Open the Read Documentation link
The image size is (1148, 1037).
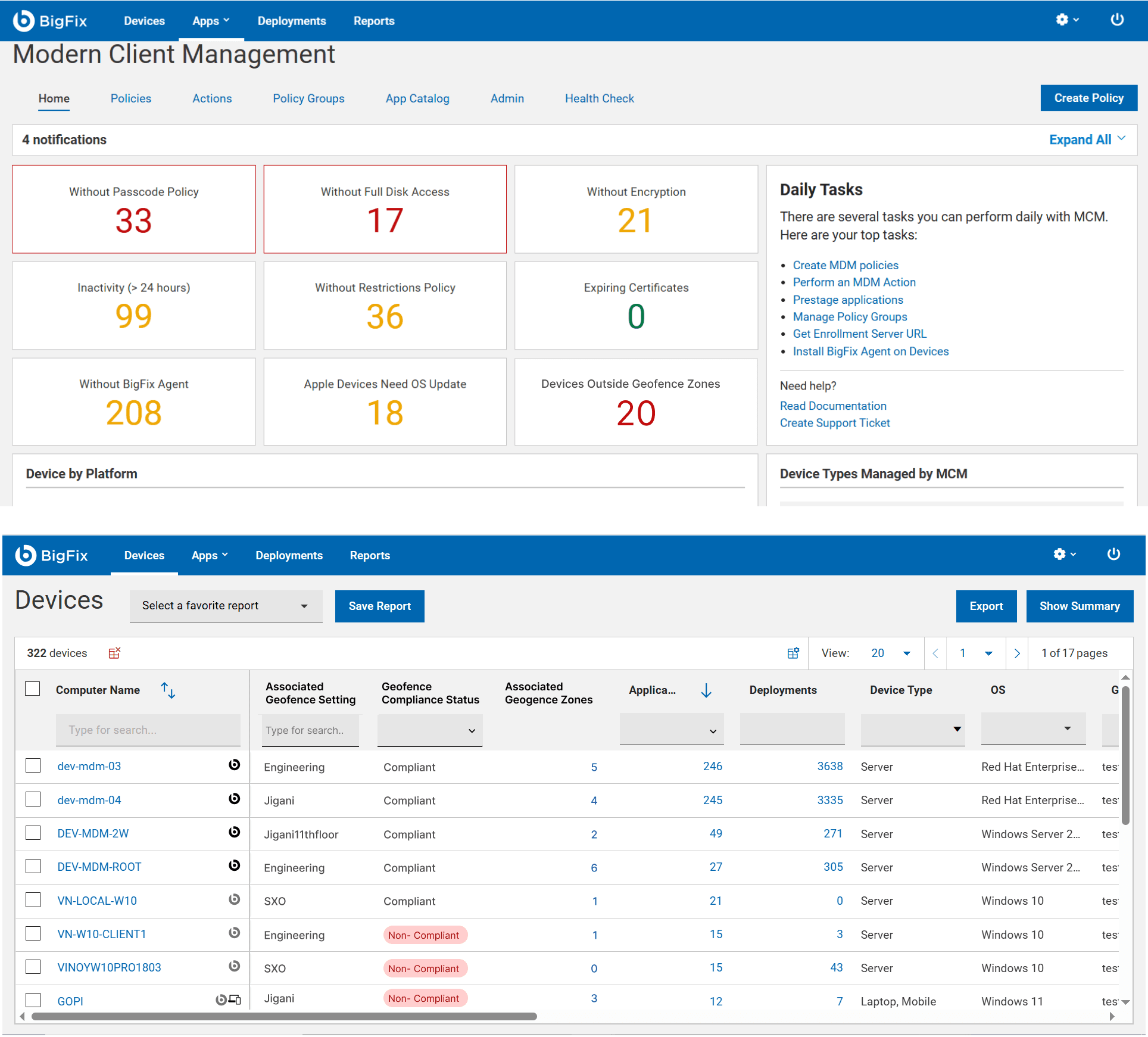[833, 406]
